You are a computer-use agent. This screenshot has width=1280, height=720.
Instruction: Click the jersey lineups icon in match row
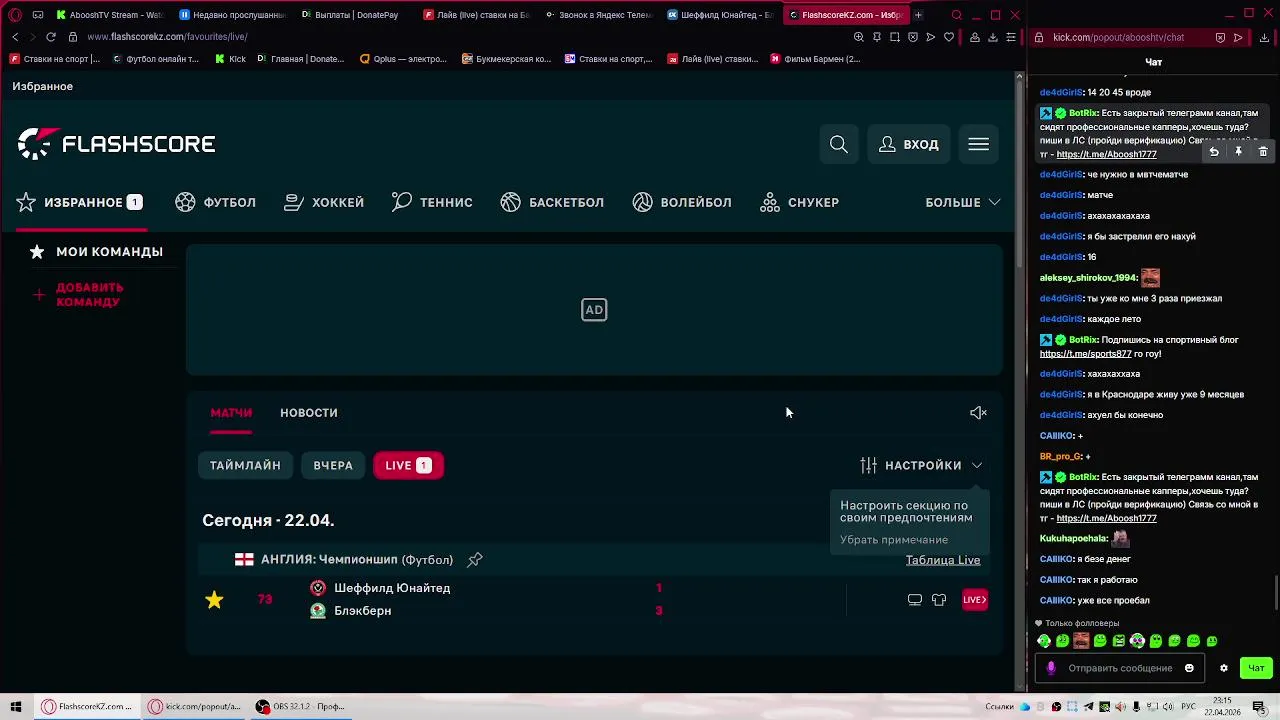point(939,600)
